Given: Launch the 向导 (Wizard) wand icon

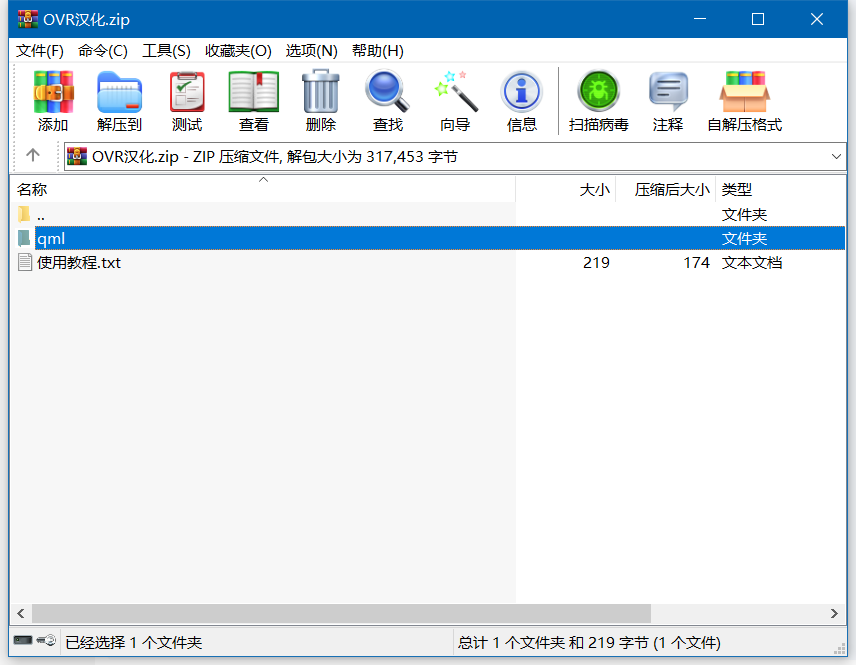Looking at the screenshot, I should [454, 101].
